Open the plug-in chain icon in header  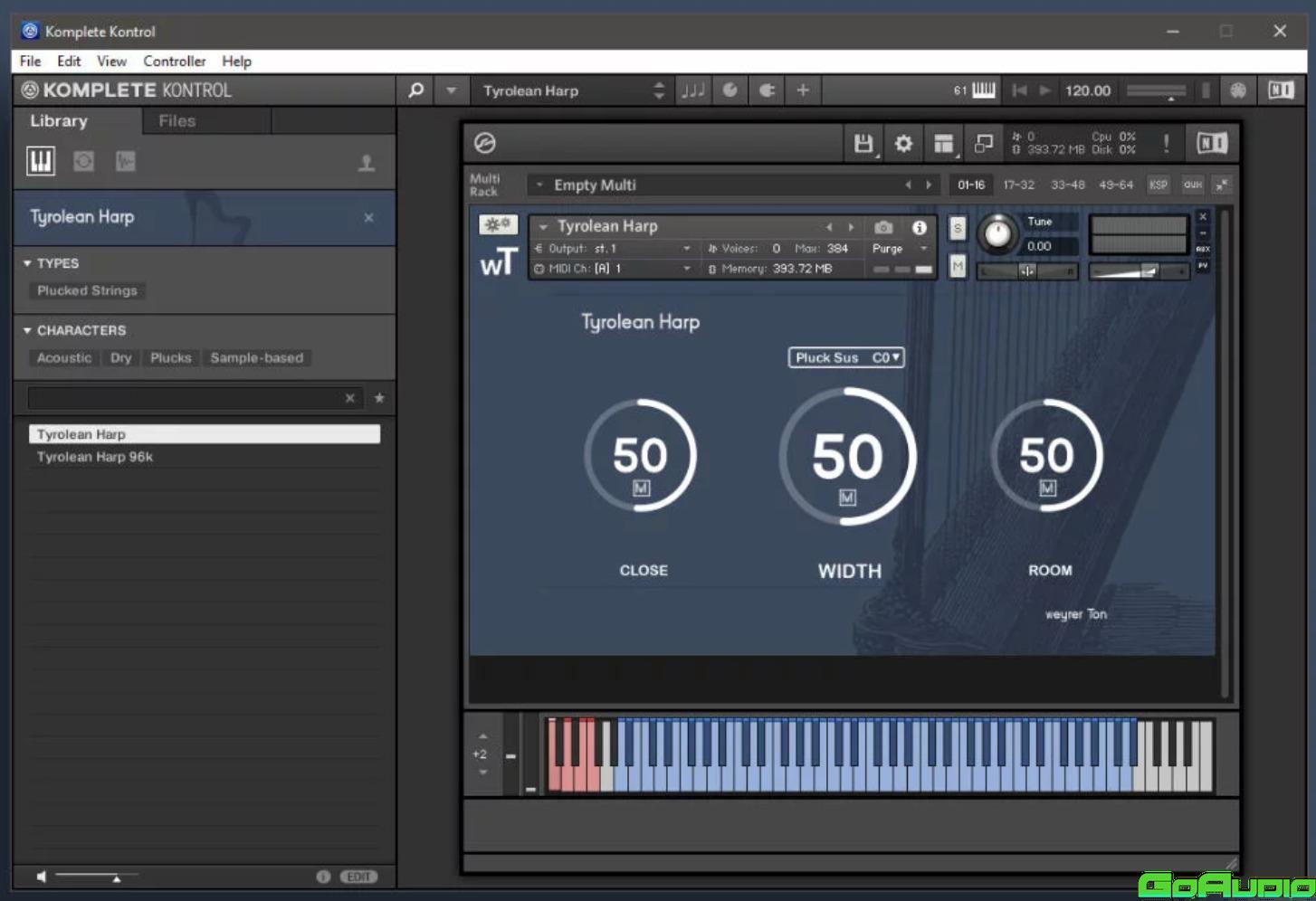tap(767, 90)
